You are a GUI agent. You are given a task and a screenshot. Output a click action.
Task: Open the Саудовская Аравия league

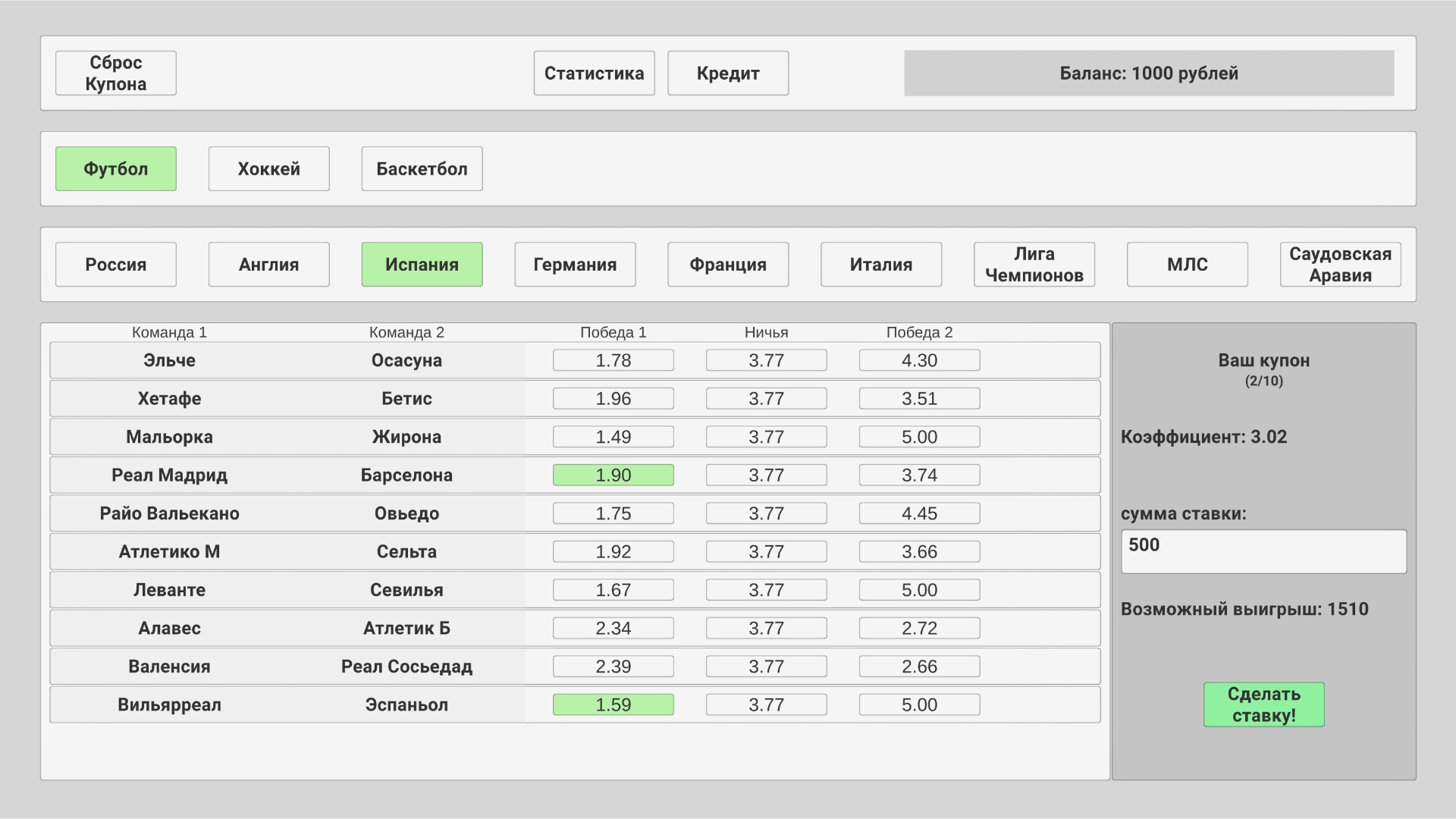tap(1339, 264)
